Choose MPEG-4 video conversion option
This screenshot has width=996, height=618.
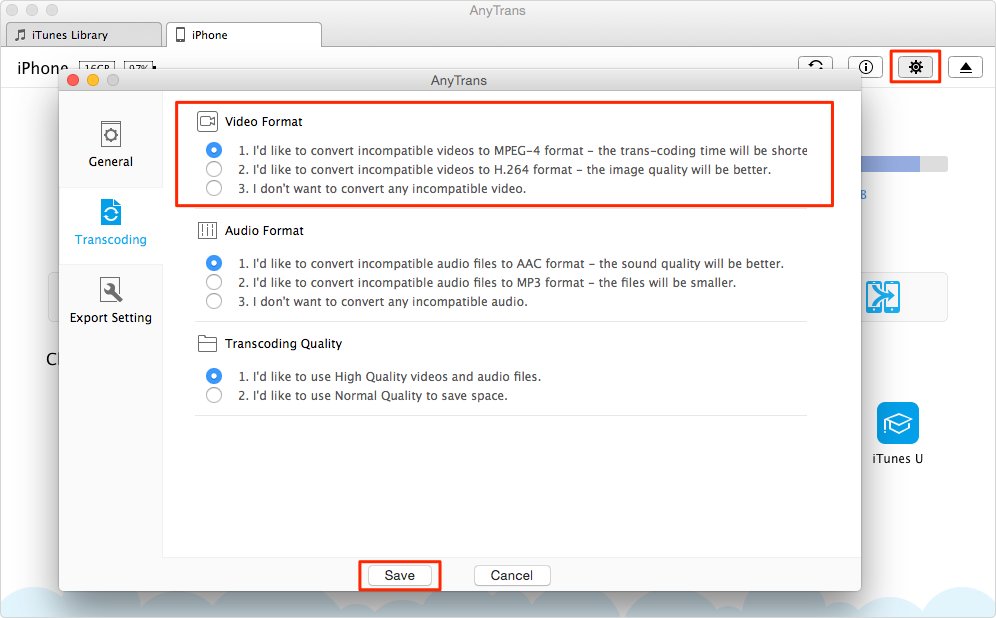pyautogui.click(x=214, y=151)
